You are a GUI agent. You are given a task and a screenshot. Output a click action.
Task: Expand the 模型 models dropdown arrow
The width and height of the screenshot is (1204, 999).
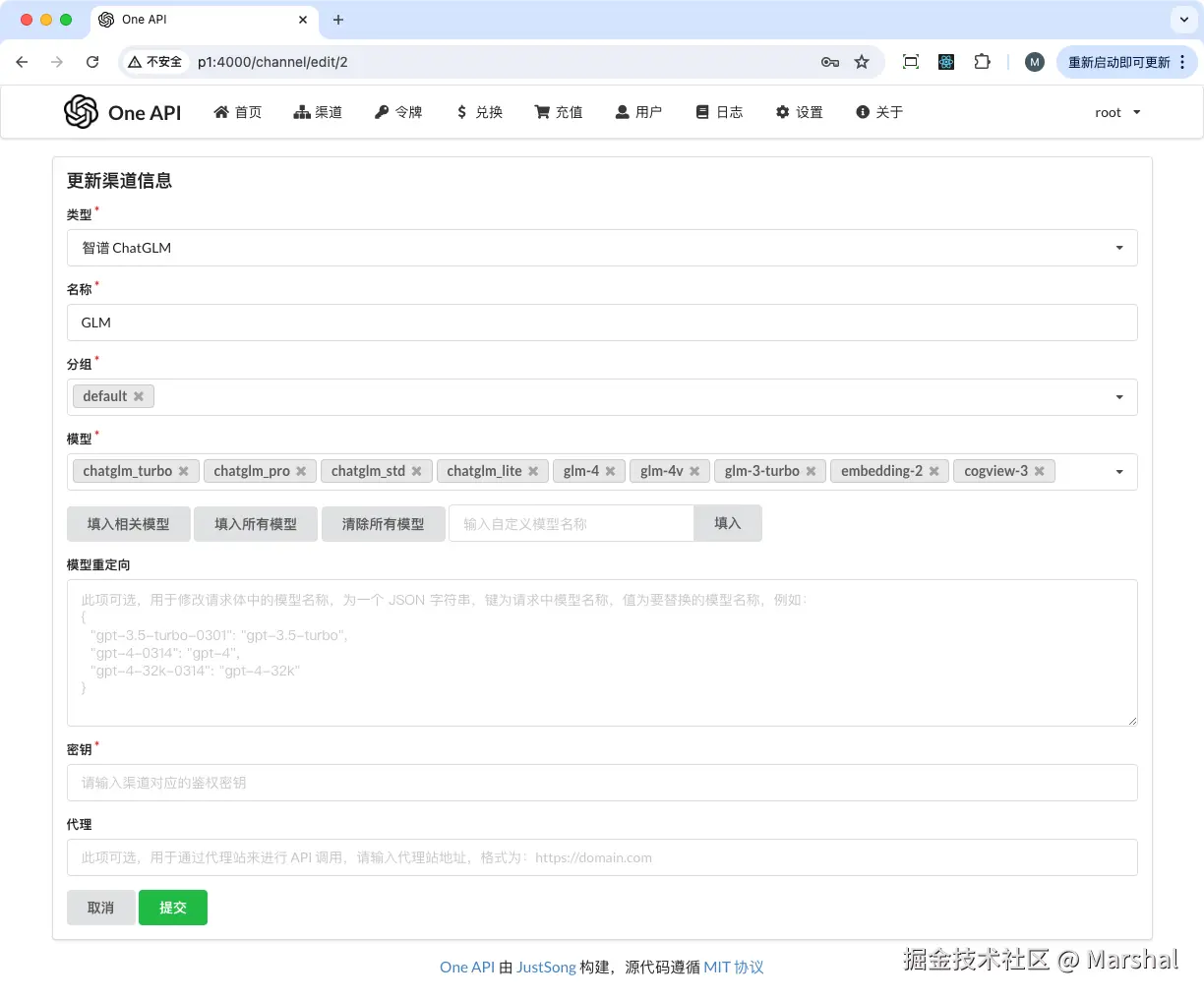pos(1119,472)
